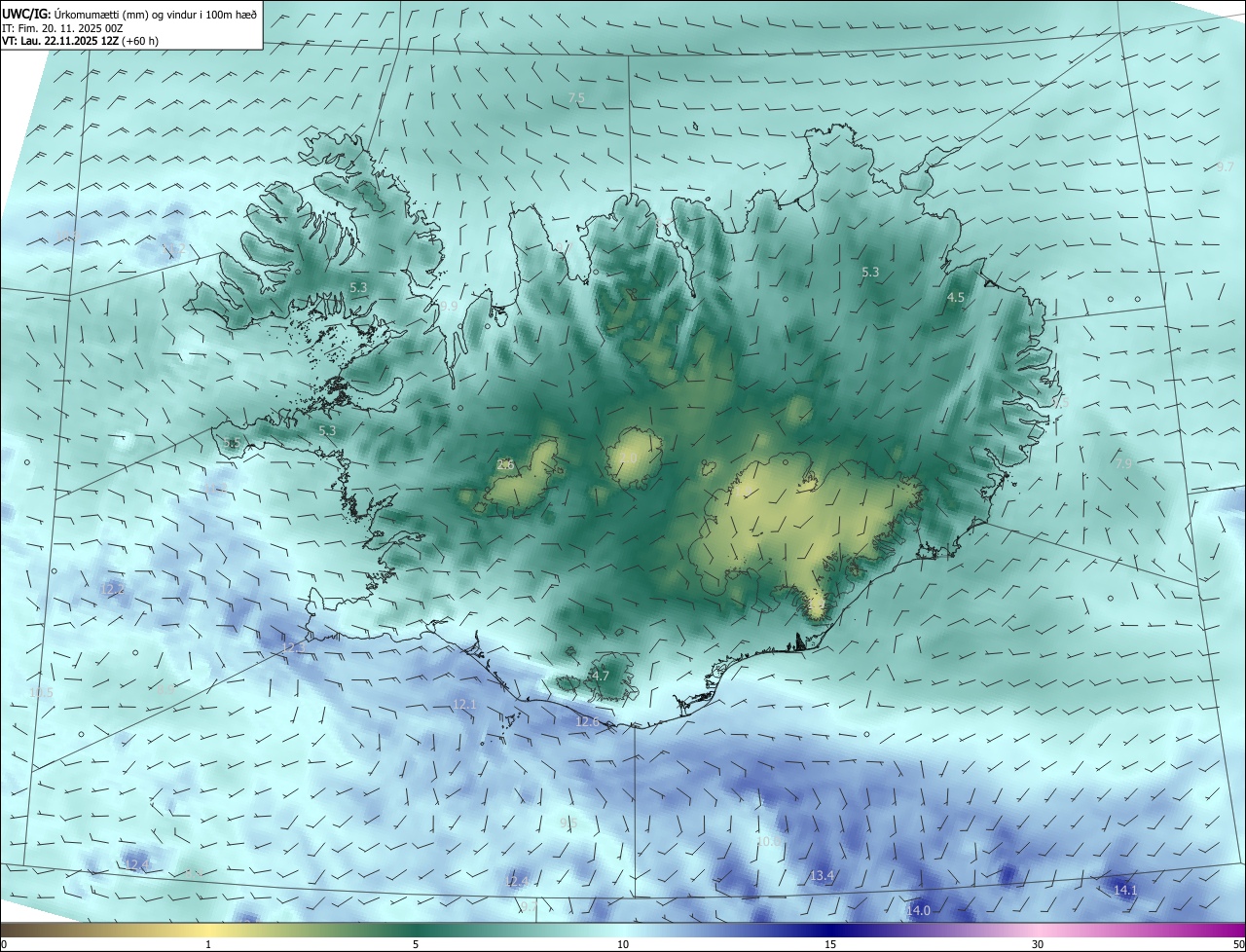
Task: Click the map value label '2.6'
Action: 505,464
